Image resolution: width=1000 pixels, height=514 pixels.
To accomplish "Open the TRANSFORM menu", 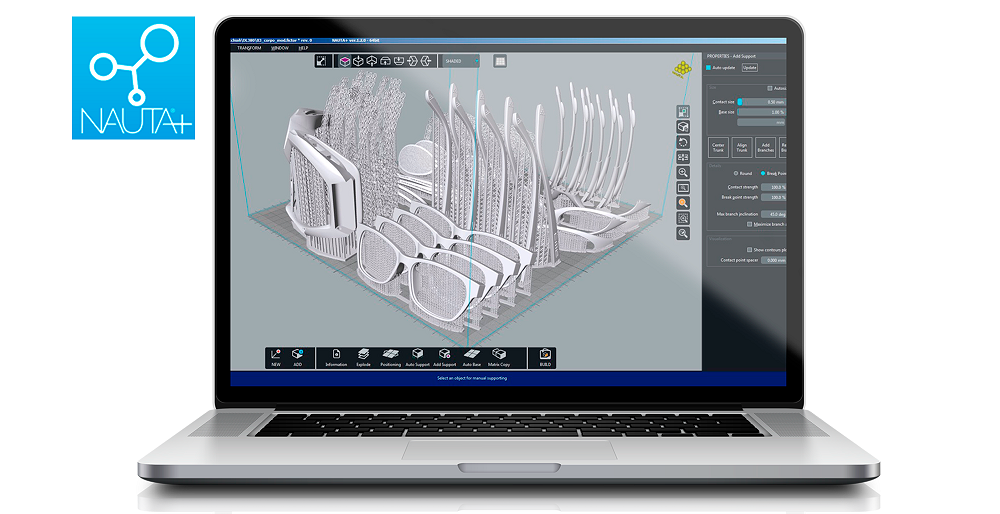I will [x=249, y=48].
